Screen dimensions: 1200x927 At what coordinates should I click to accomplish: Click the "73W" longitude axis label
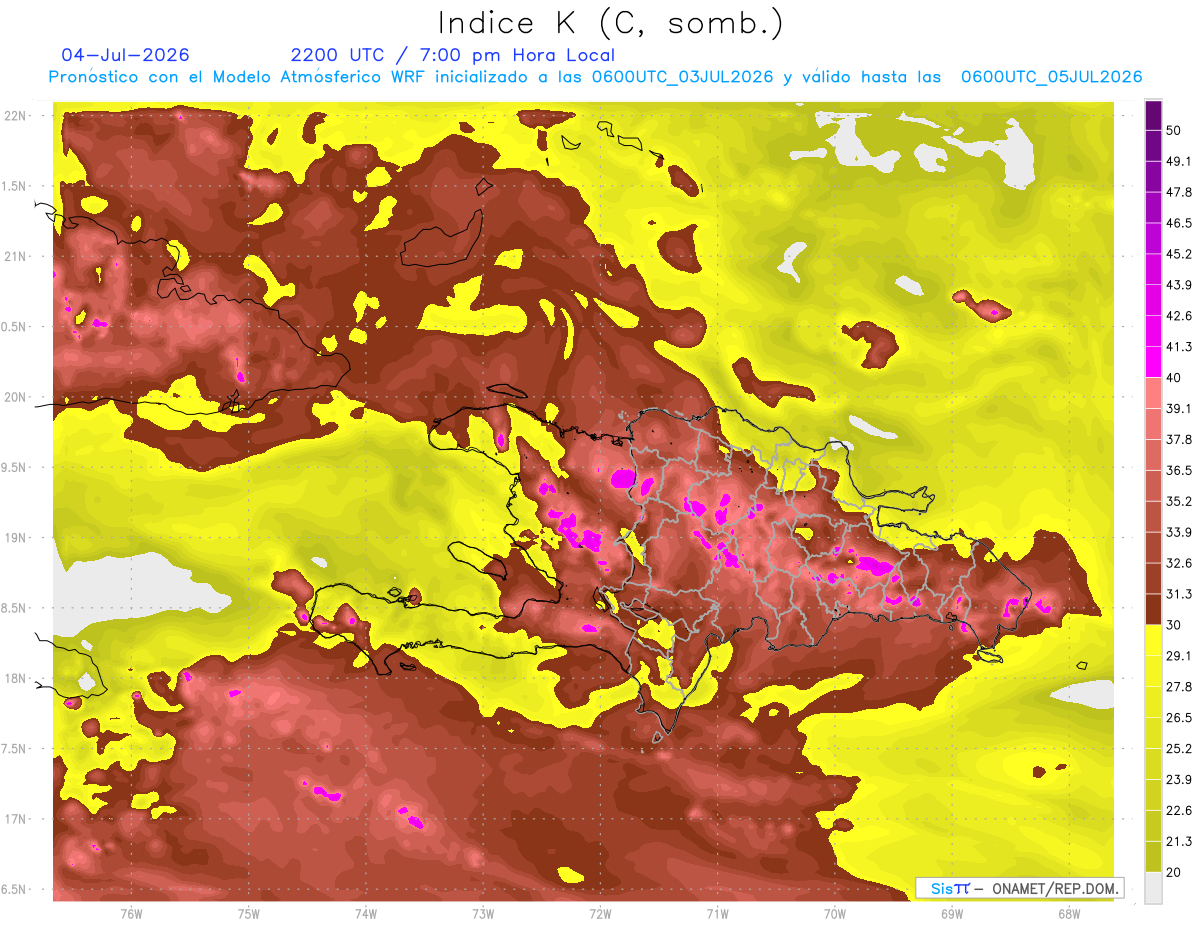[483, 914]
